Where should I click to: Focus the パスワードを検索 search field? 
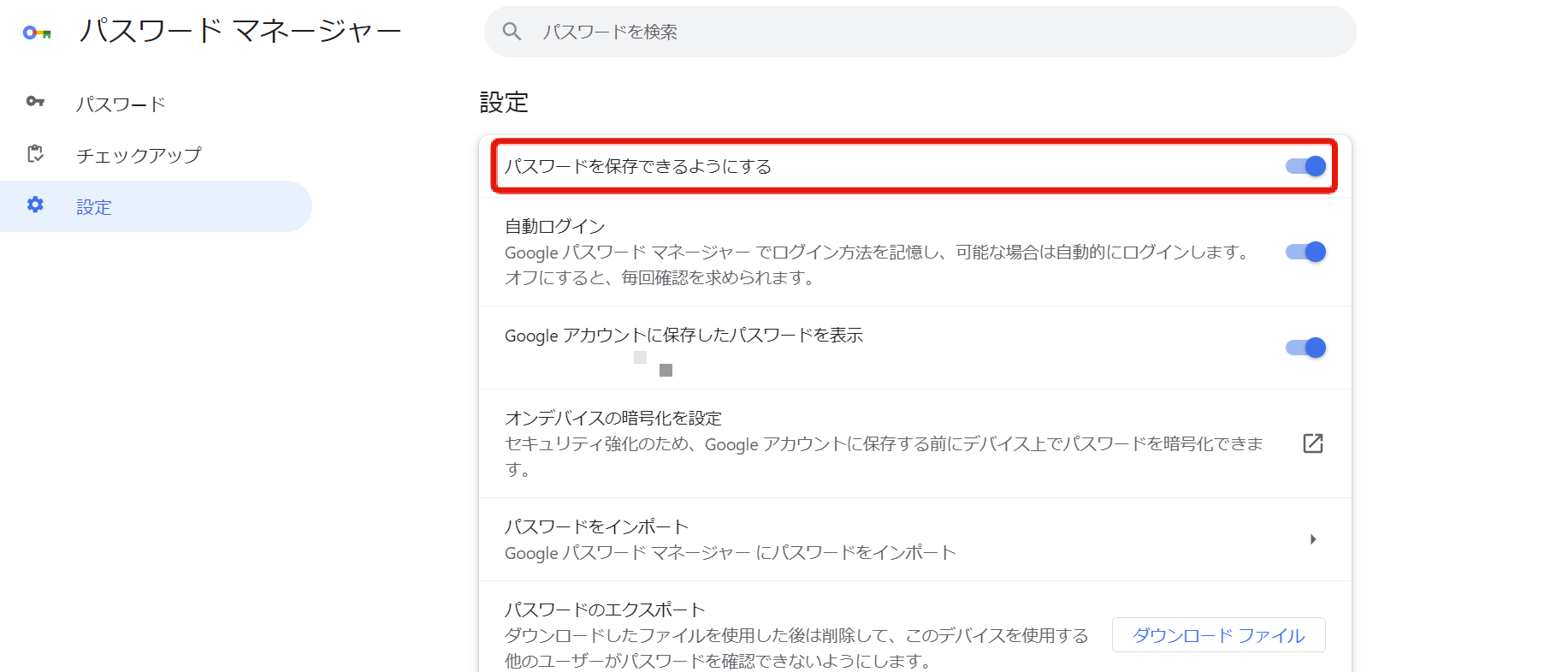(x=920, y=32)
